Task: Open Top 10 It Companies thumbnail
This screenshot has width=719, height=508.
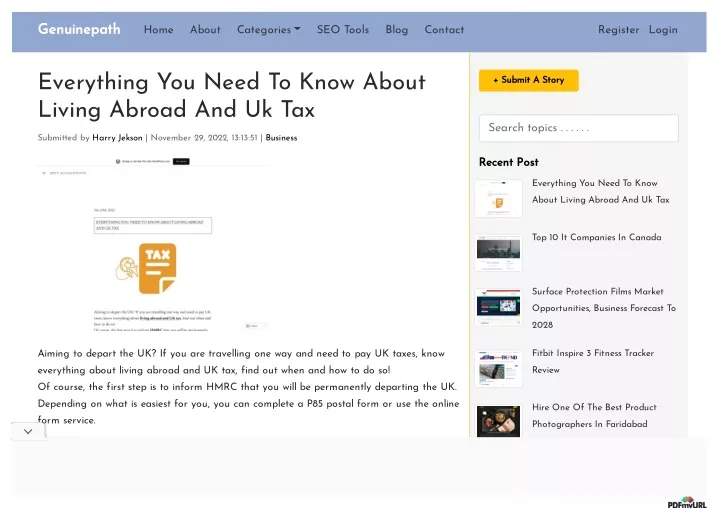Action: tap(498, 253)
